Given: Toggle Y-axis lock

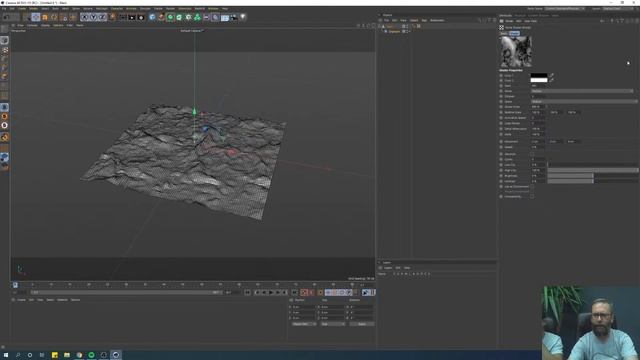Looking at the screenshot, I should (93, 17).
